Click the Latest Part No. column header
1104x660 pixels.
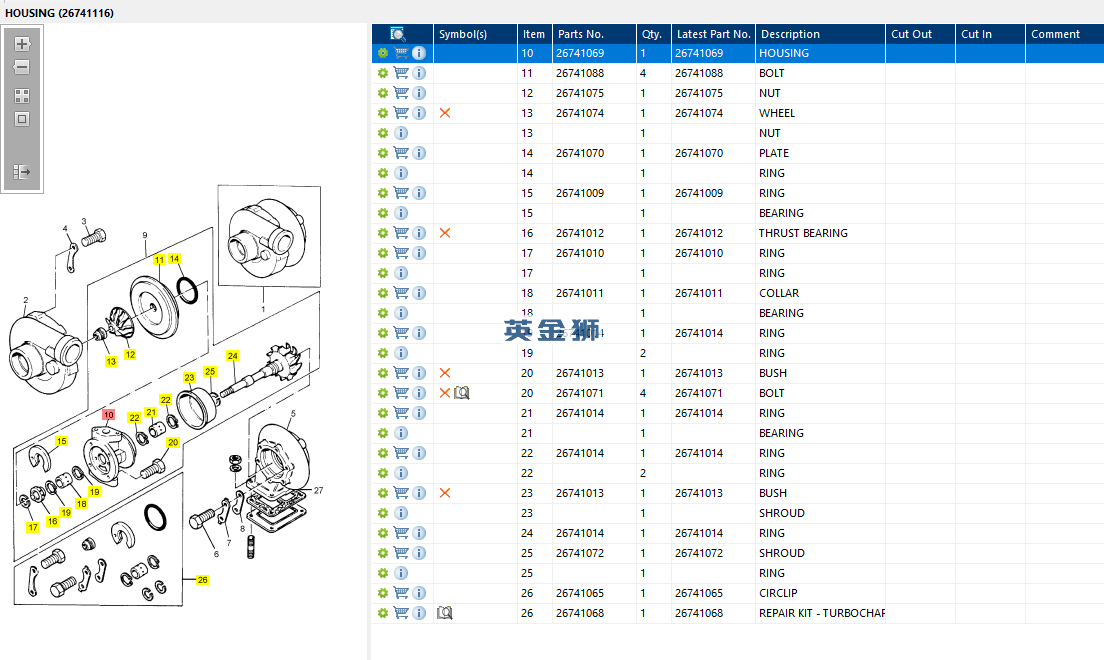(x=713, y=34)
